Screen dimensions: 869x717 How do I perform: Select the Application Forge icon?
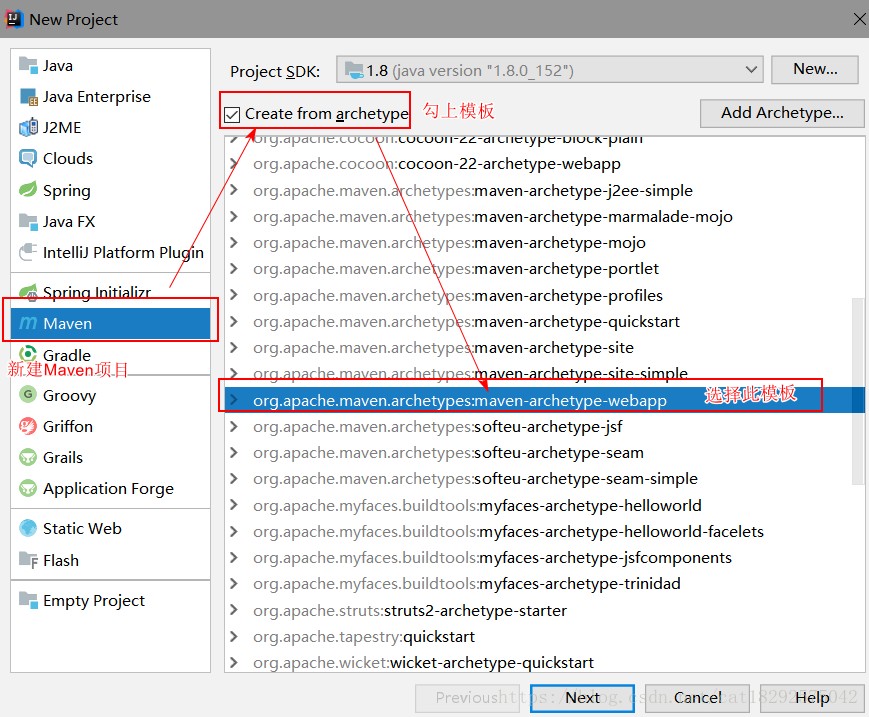(x=28, y=488)
